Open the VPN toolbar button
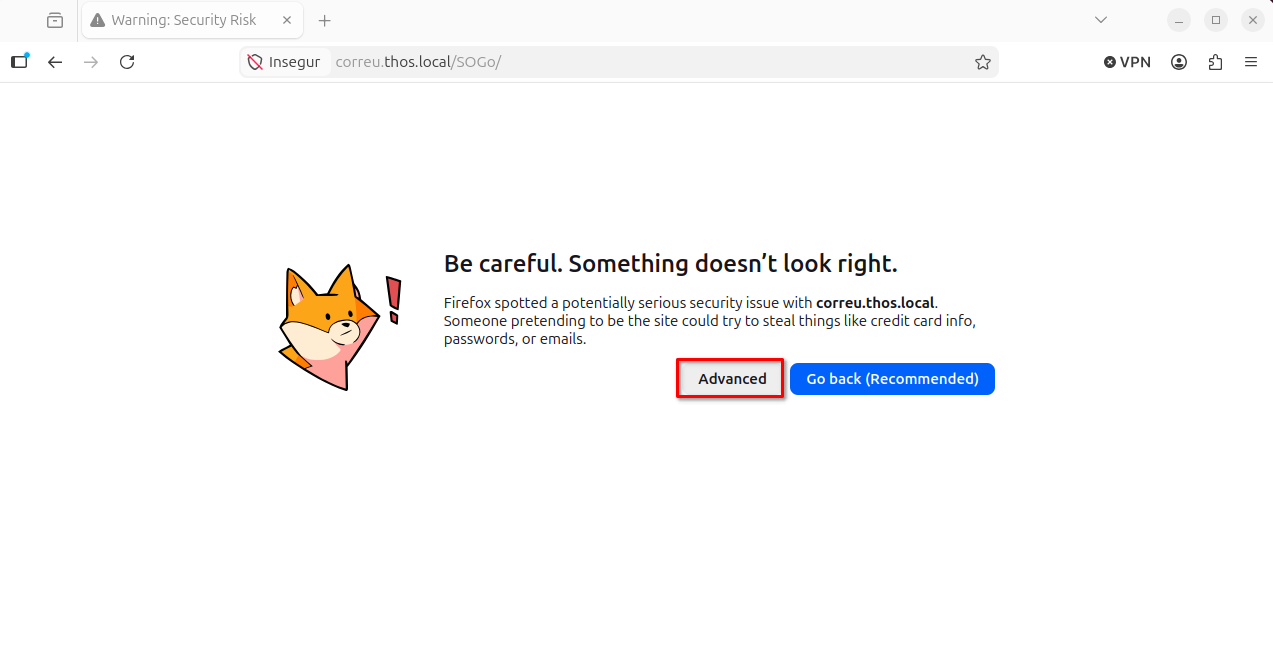1273x666 pixels. coord(1127,62)
